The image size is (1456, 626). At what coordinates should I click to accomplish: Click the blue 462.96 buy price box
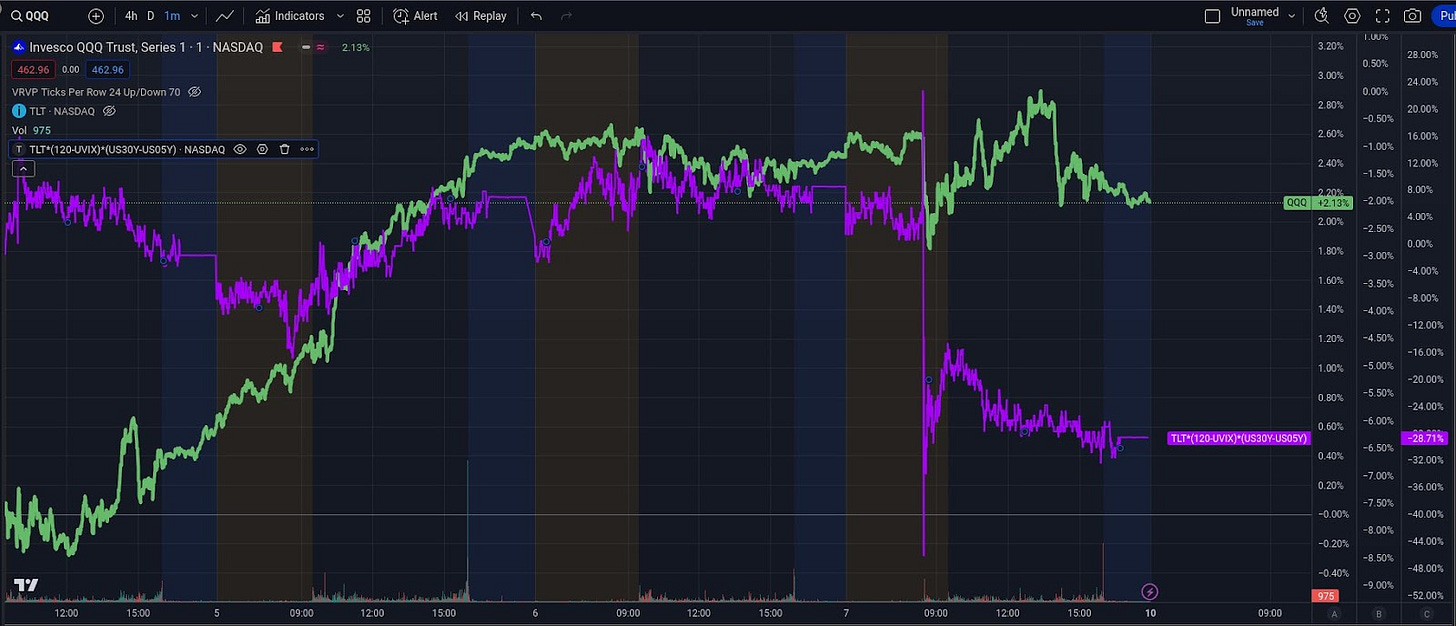click(106, 69)
